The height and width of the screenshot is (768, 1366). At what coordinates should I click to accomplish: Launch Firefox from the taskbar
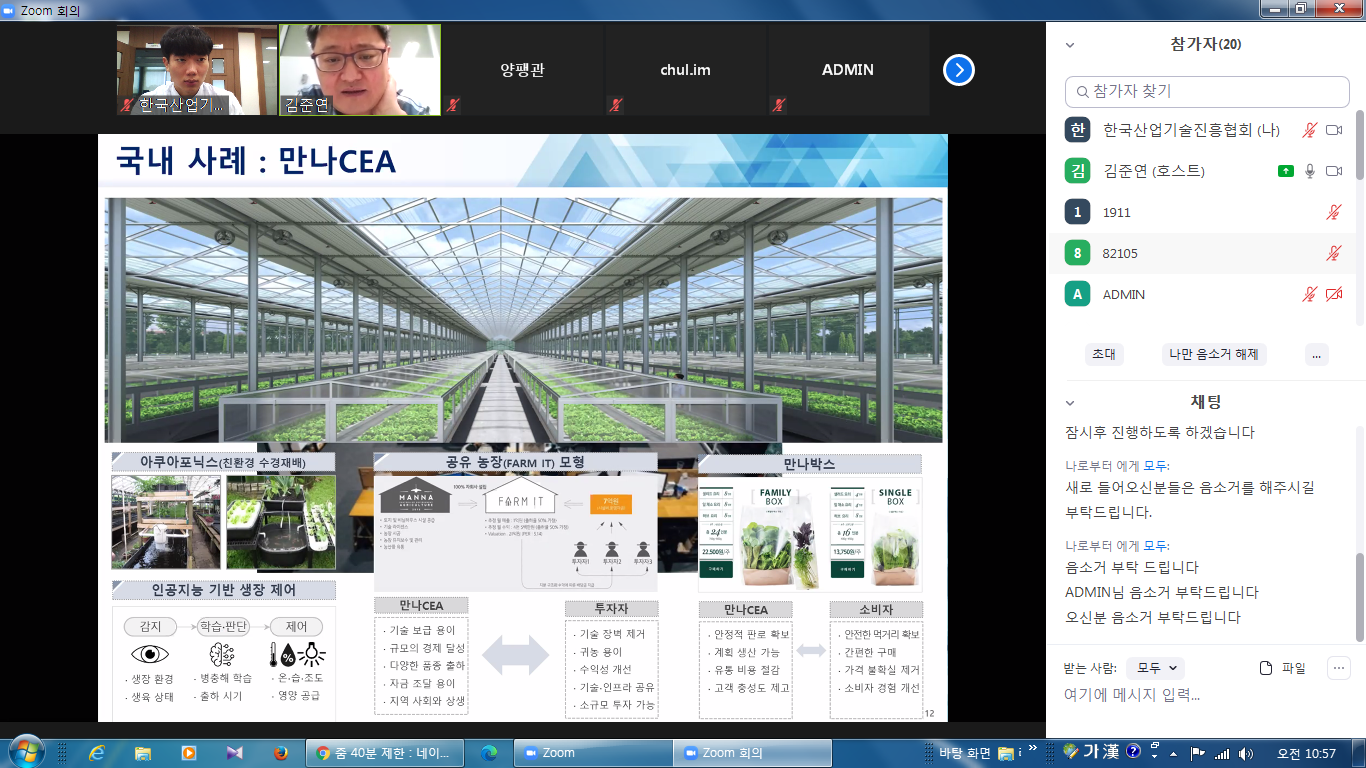click(280, 752)
